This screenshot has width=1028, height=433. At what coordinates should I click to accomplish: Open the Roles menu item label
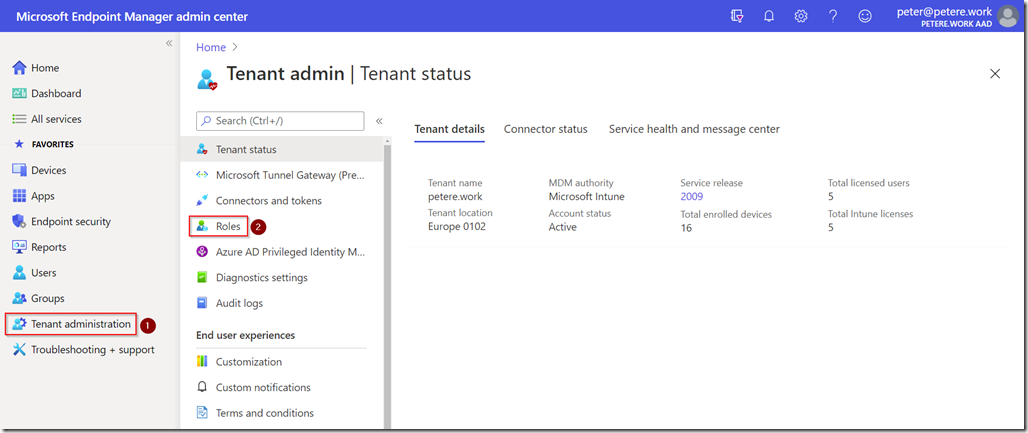pos(228,226)
